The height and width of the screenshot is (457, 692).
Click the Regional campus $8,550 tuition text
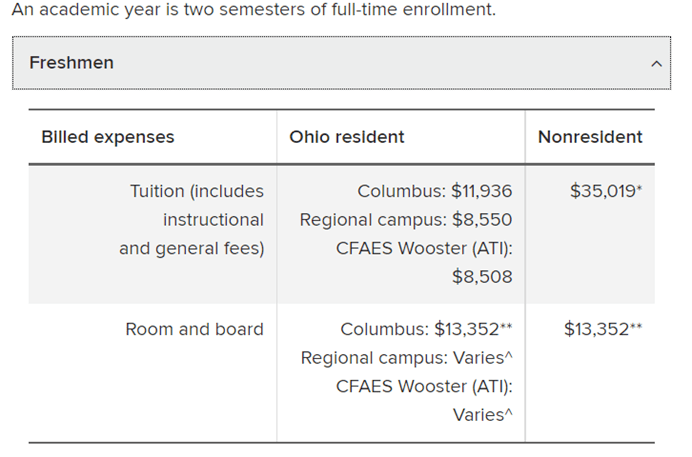point(406,220)
